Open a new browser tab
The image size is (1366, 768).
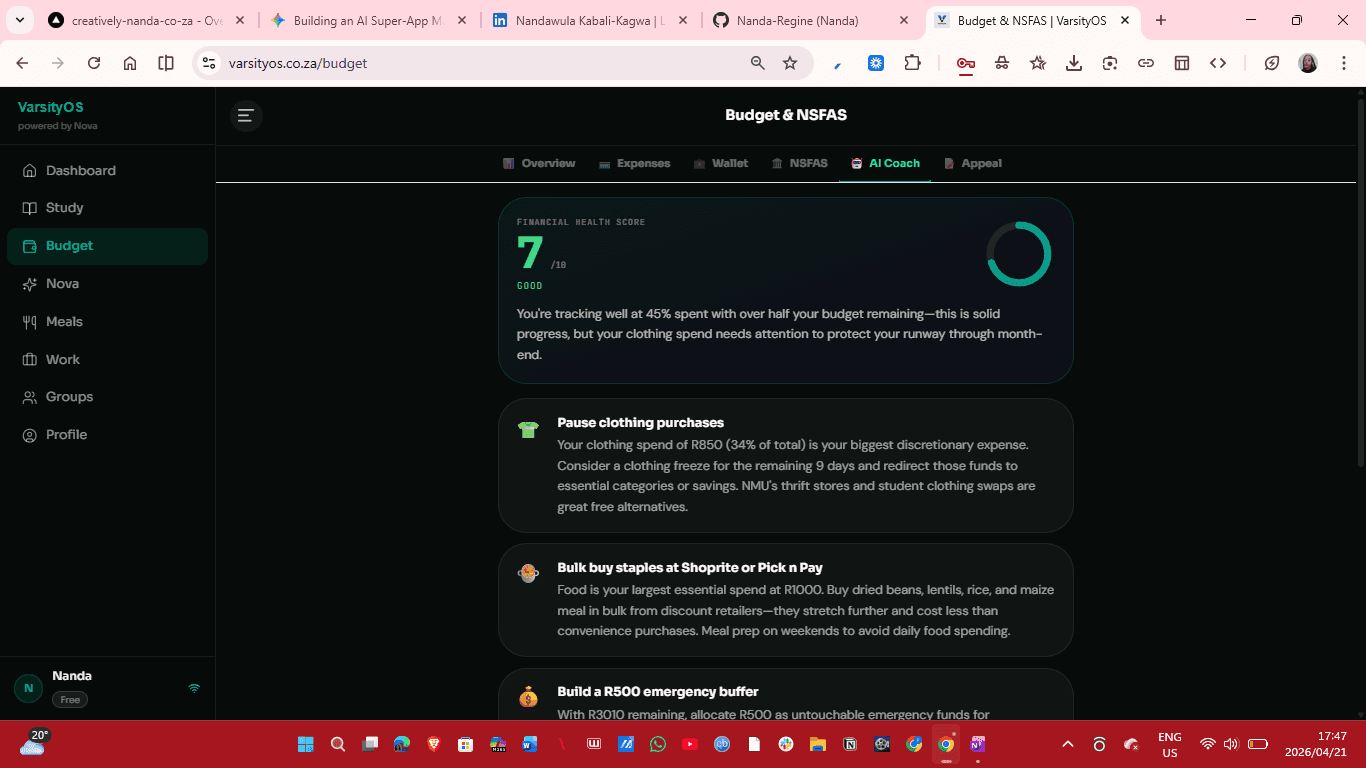[1161, 20]
